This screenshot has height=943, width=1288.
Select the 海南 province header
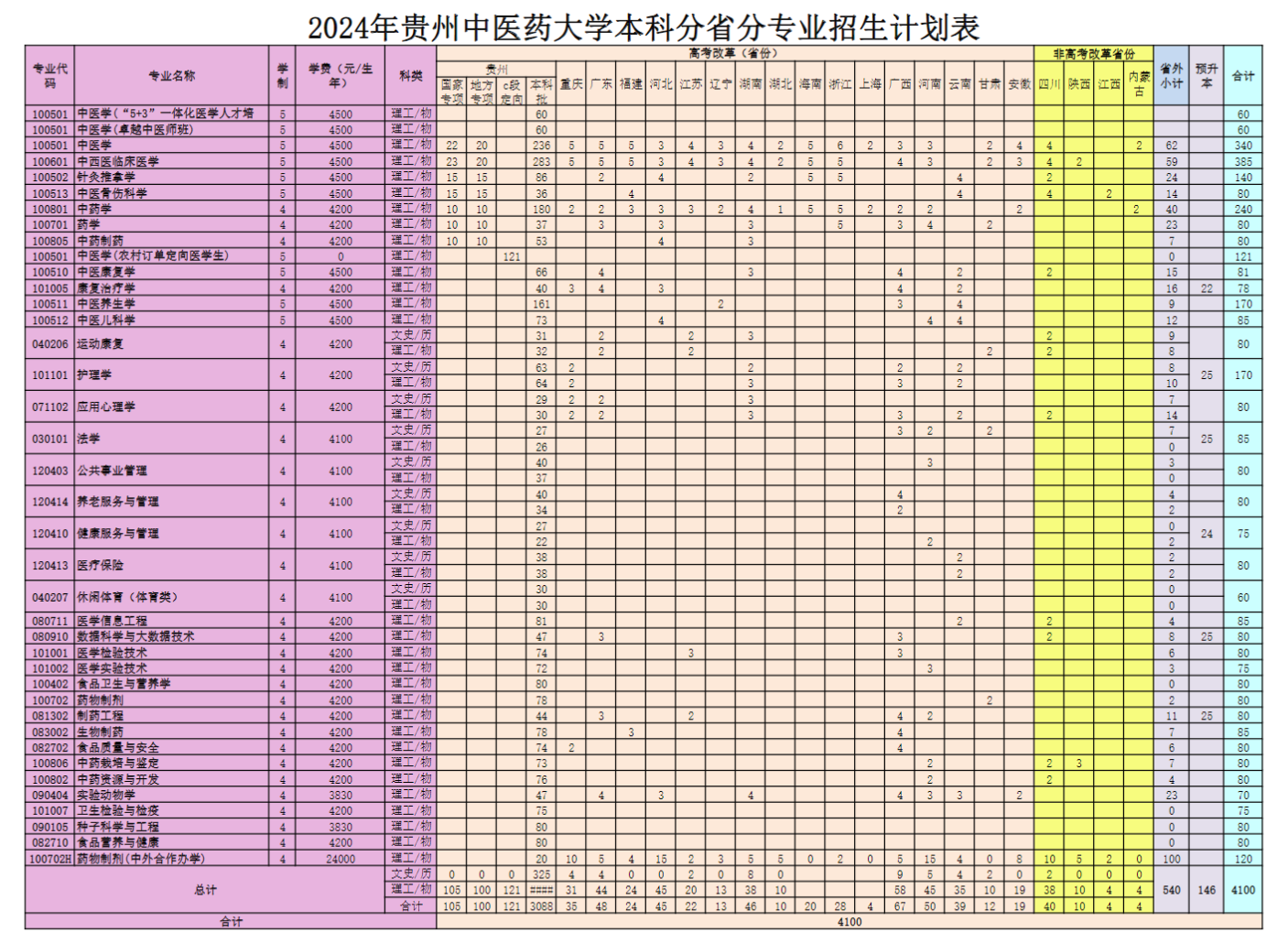pos(810,84)
